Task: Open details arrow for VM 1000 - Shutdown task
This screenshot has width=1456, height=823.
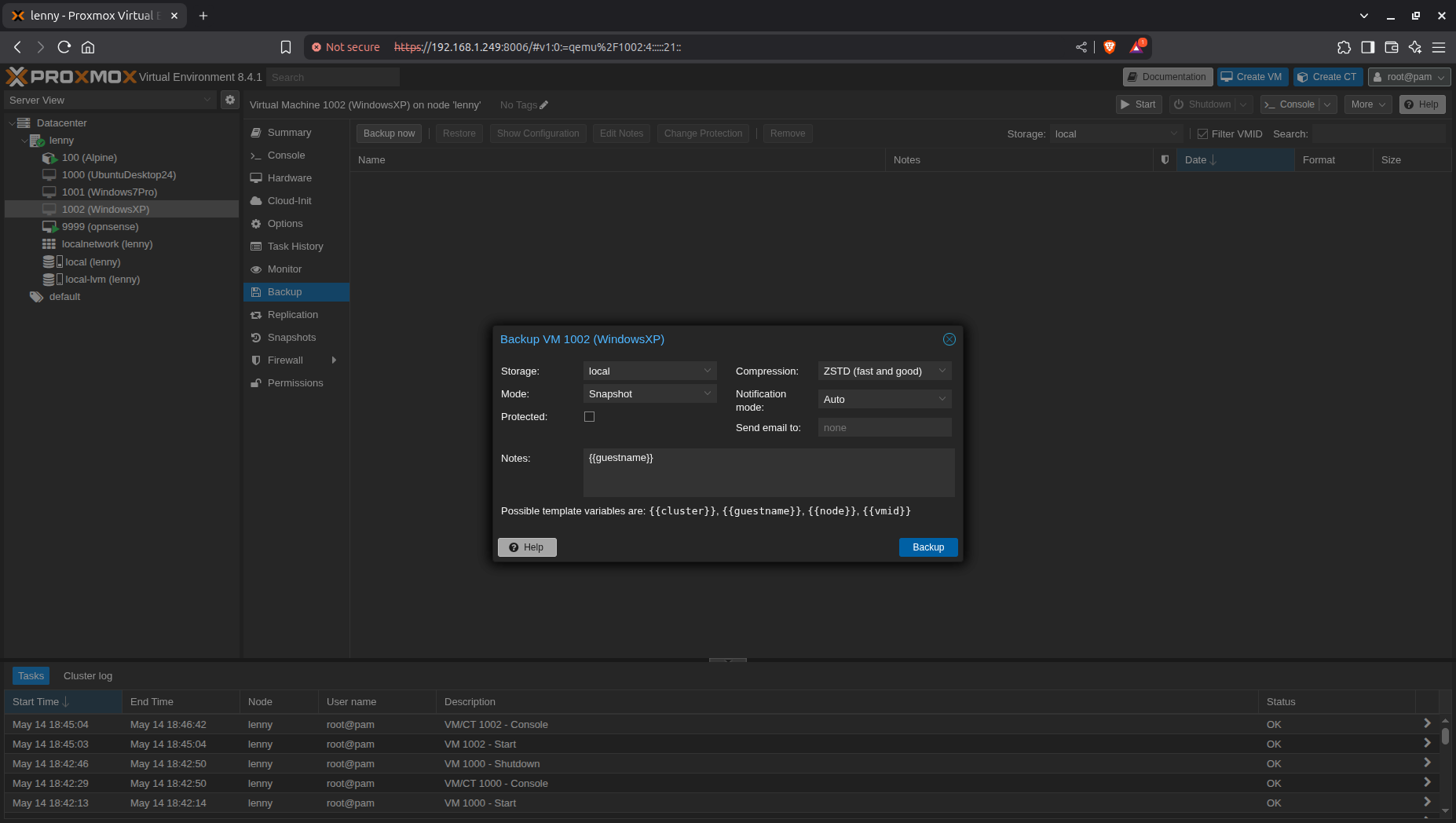Action: (1427, 763)
